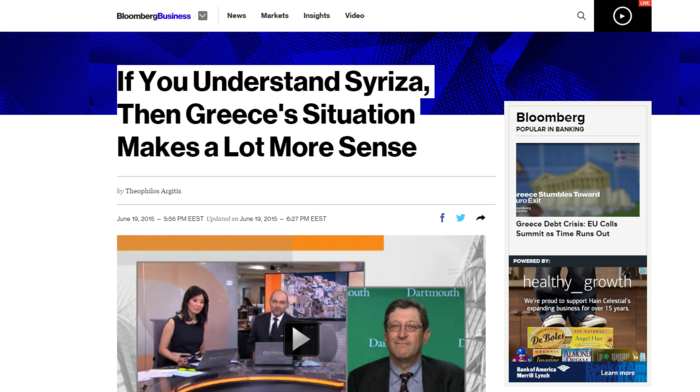The width and height of the screenshot is (700, 392).
Task: Click the LIVE badge
Action: (645, 3)
